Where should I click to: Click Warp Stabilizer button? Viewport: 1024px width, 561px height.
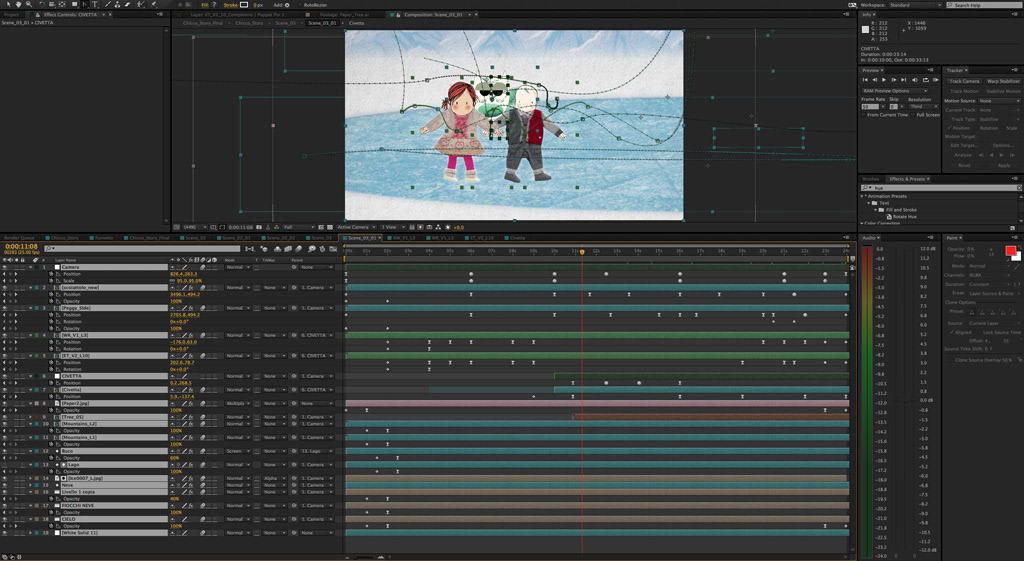[x=1004, y=81]
